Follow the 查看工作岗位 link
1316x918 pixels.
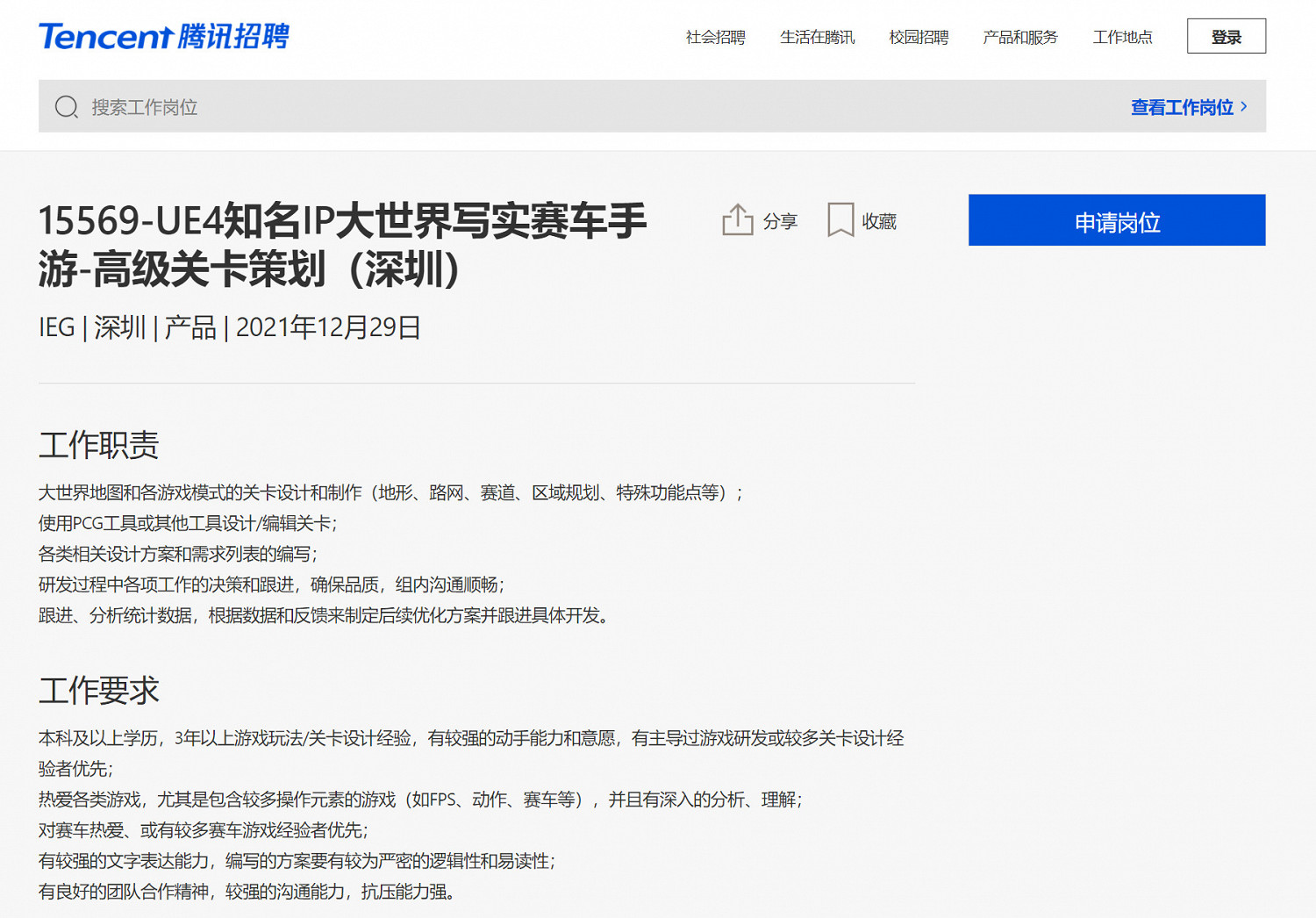click(1183, 106)
